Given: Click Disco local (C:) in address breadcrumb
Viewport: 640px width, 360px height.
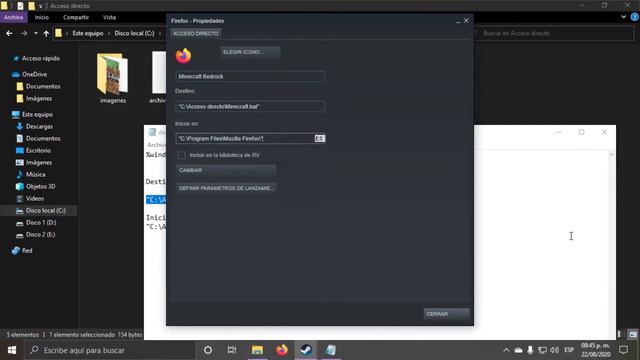Looking at the screenshot, I should click(134, 33).
